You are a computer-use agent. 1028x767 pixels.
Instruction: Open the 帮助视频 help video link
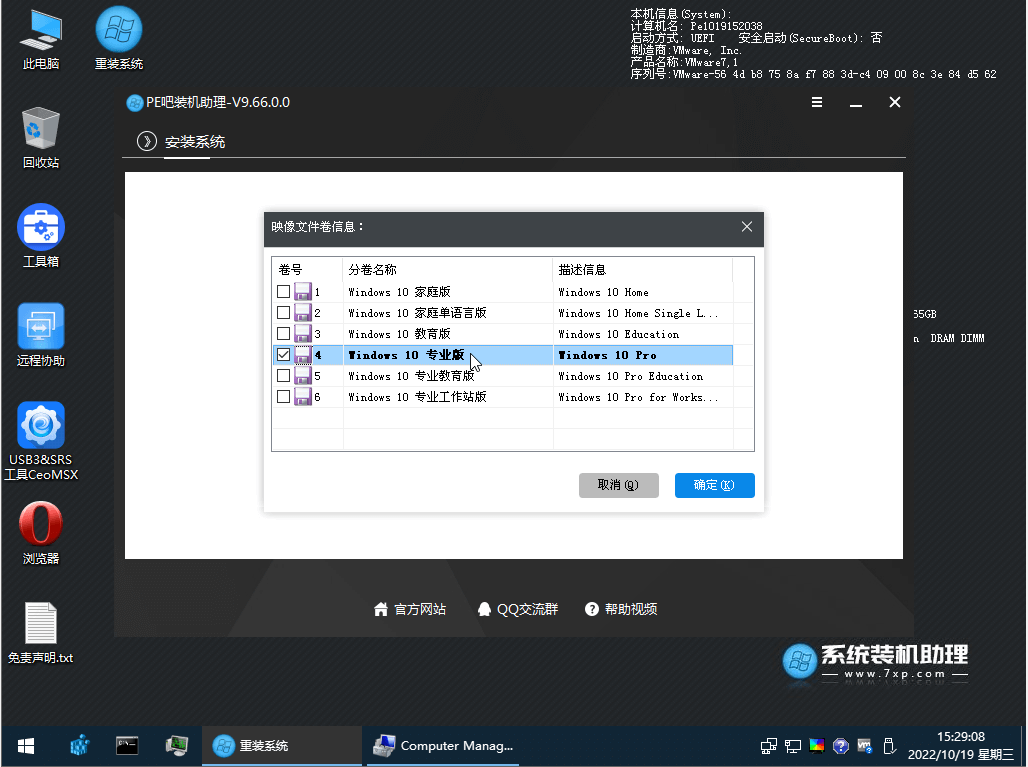pyautogui.click(x=621, y=610)
